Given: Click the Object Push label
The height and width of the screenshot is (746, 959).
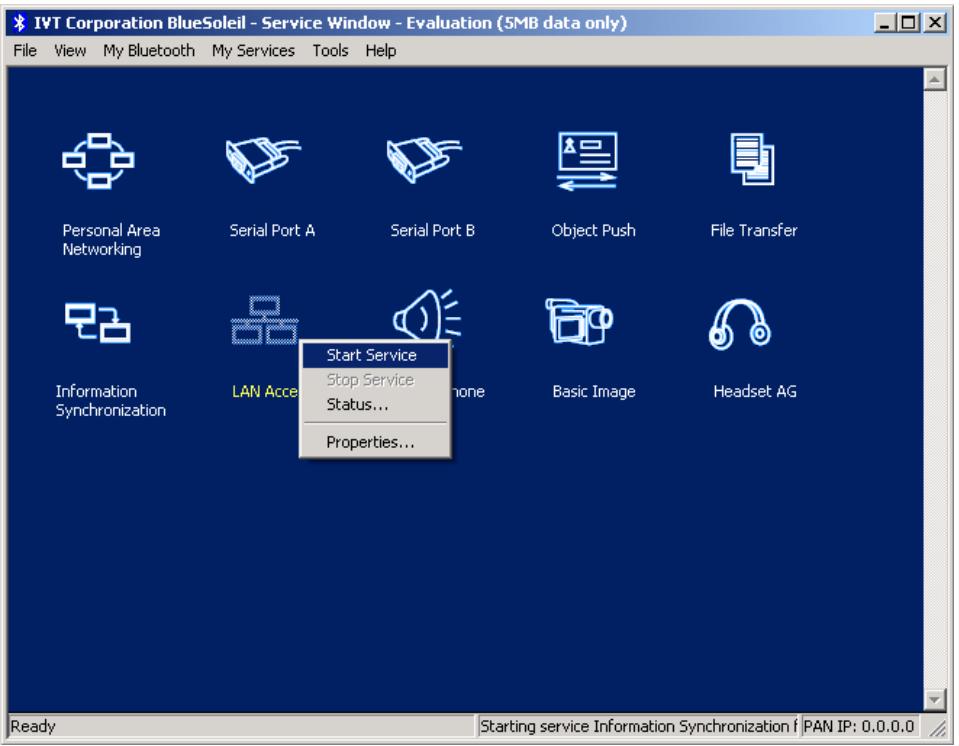Looking at the screenshot, I should (x=593, y=231).
